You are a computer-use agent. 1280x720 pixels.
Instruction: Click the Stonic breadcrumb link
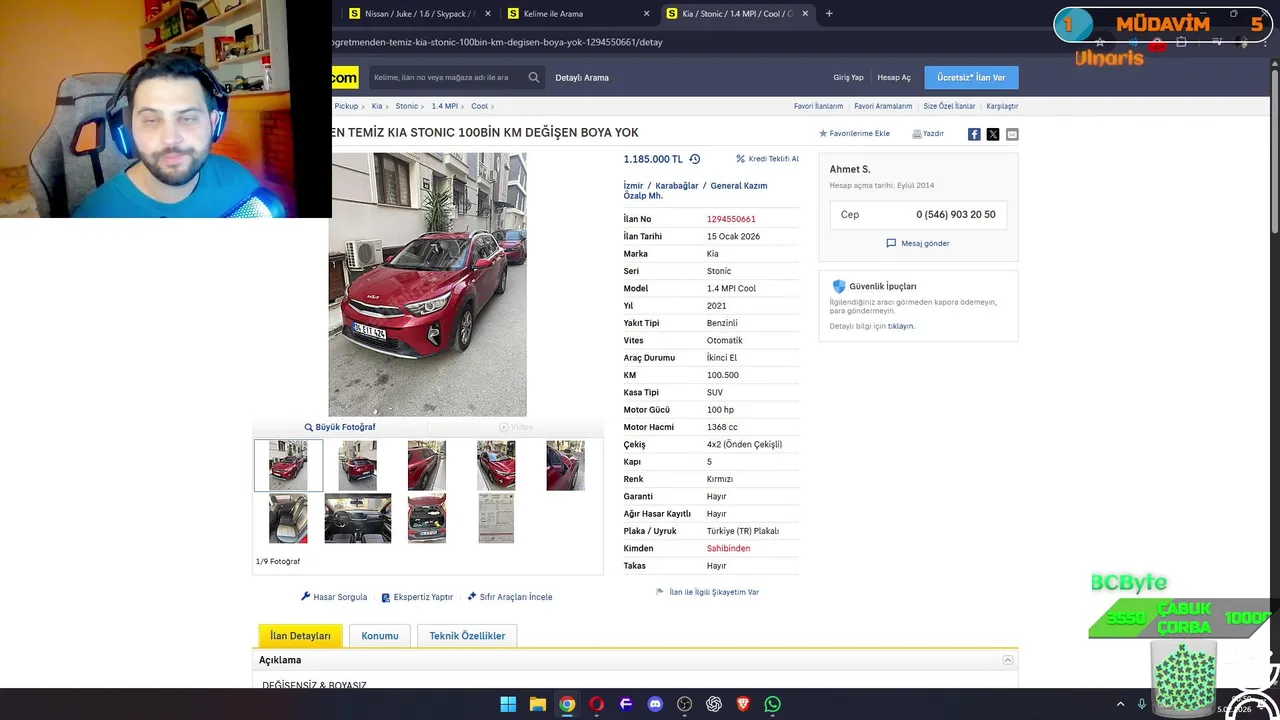406,106
